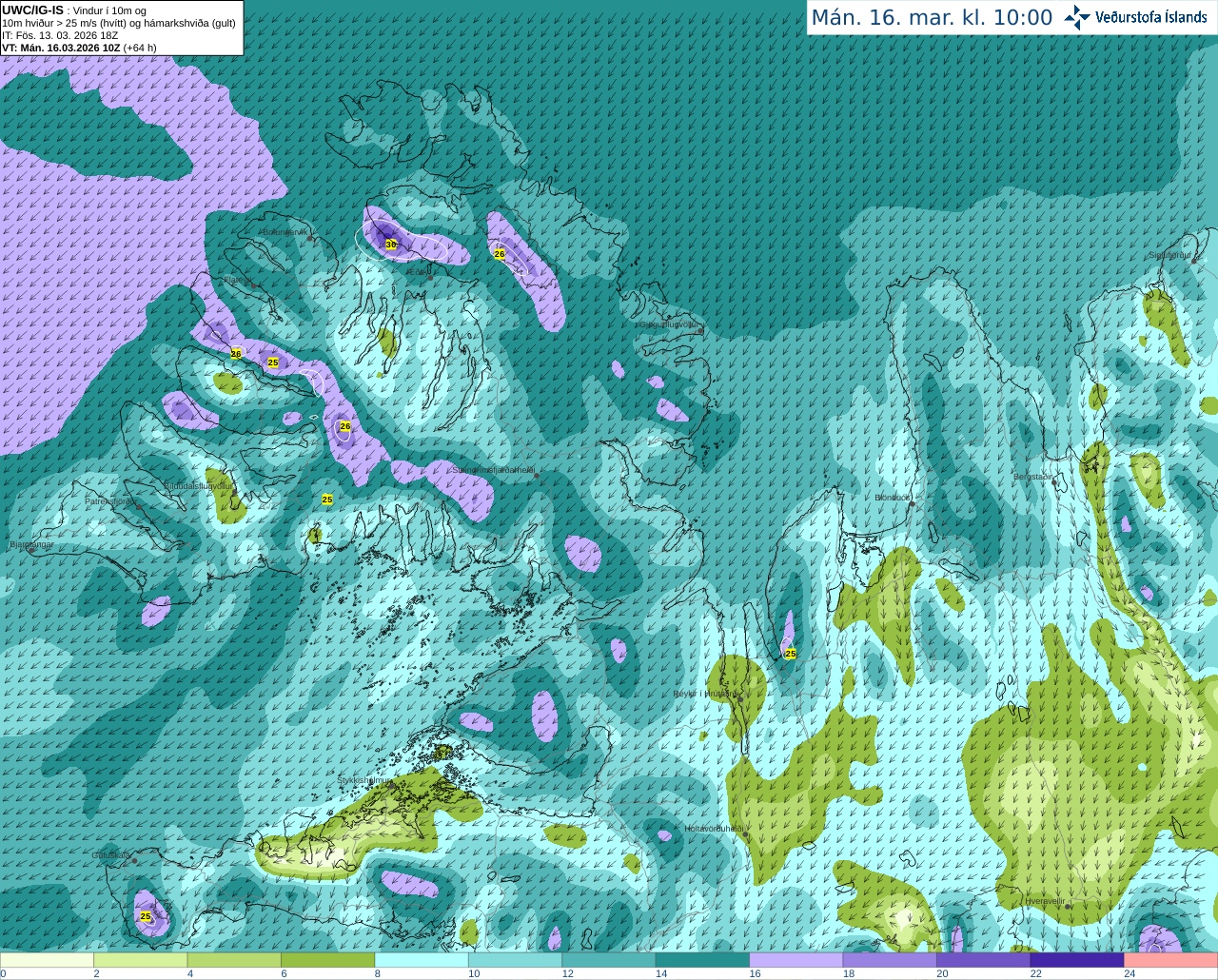The image size is (1218, 980).
Task: Click the 4–6 m/s green legend swatch
Action: pyautogui.click(x=234, y=960)
